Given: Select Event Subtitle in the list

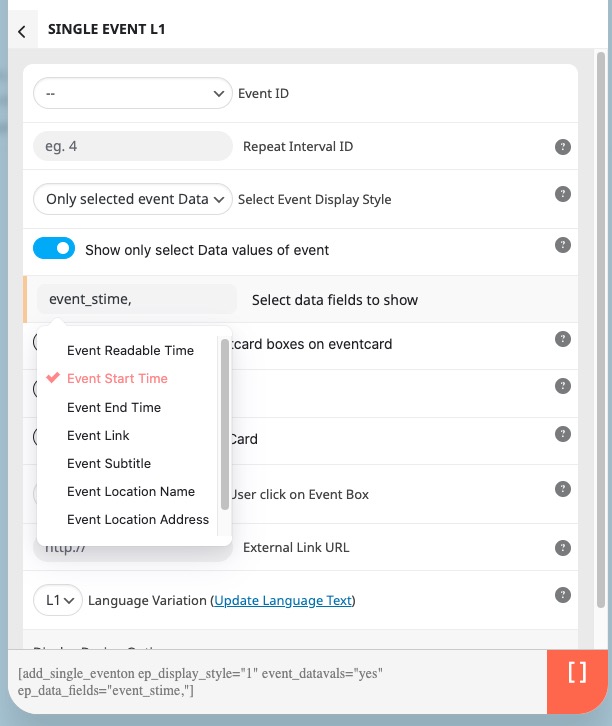Looking at the screenshot, I should (x=109, y=463).
